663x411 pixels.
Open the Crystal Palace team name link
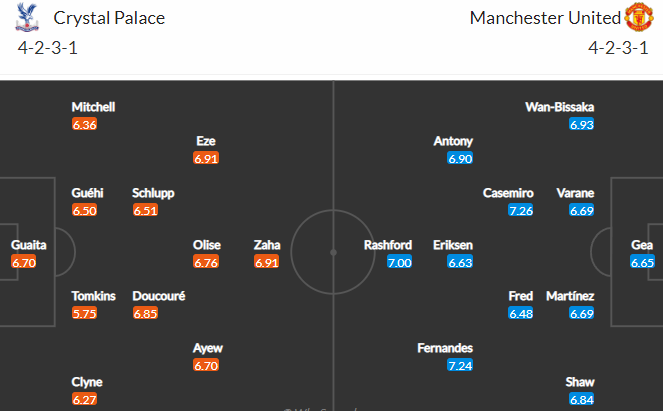109,18
